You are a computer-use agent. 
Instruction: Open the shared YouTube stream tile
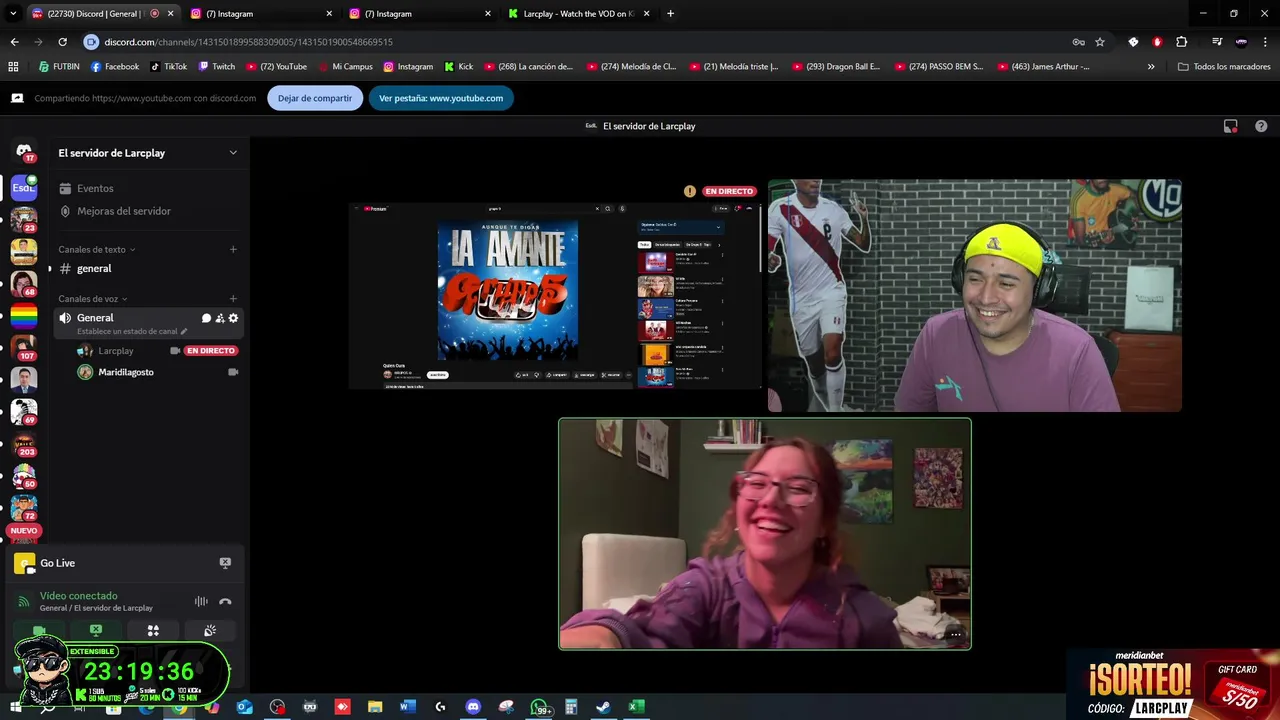555,296
